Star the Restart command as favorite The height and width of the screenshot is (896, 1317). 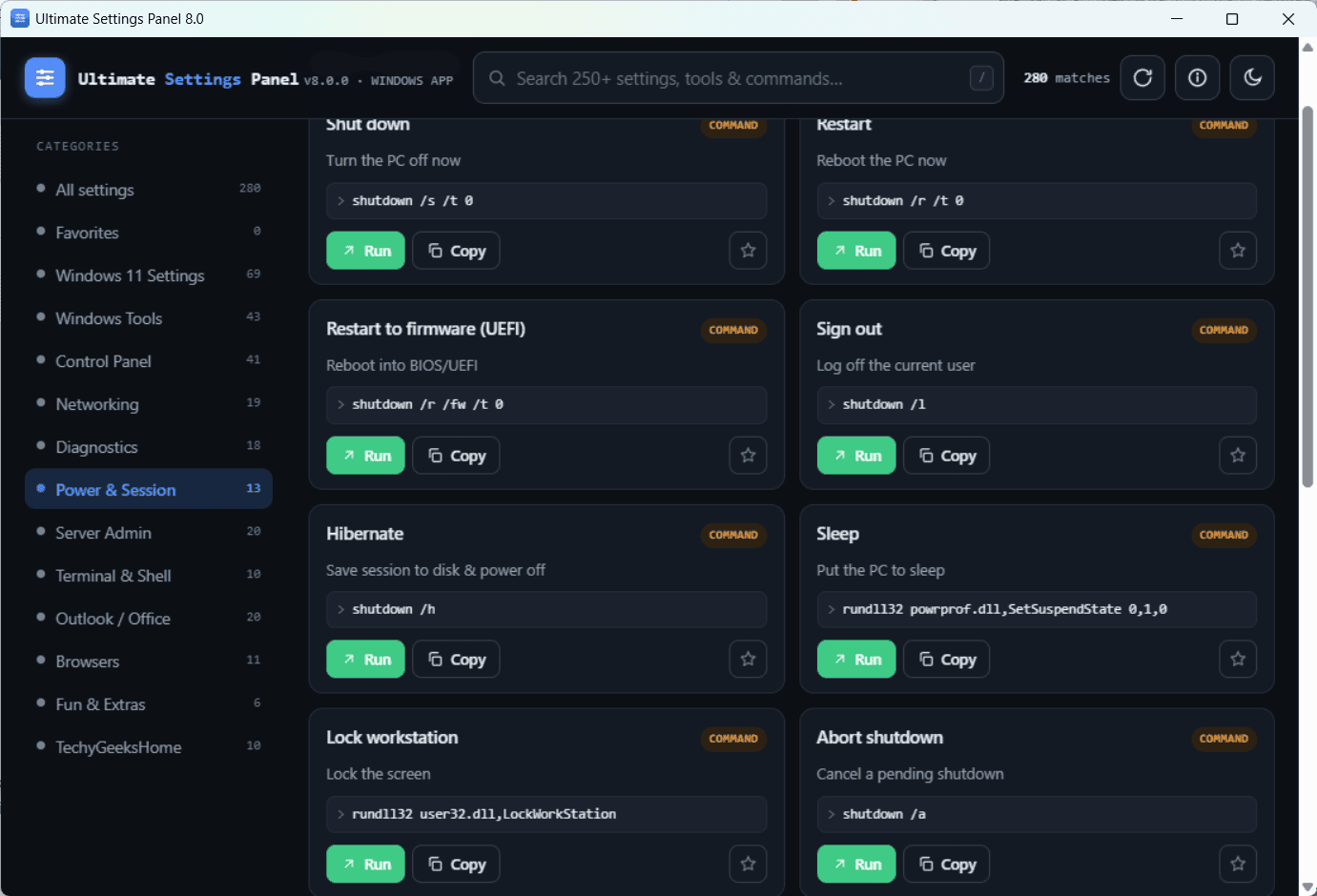point(1238,251)
